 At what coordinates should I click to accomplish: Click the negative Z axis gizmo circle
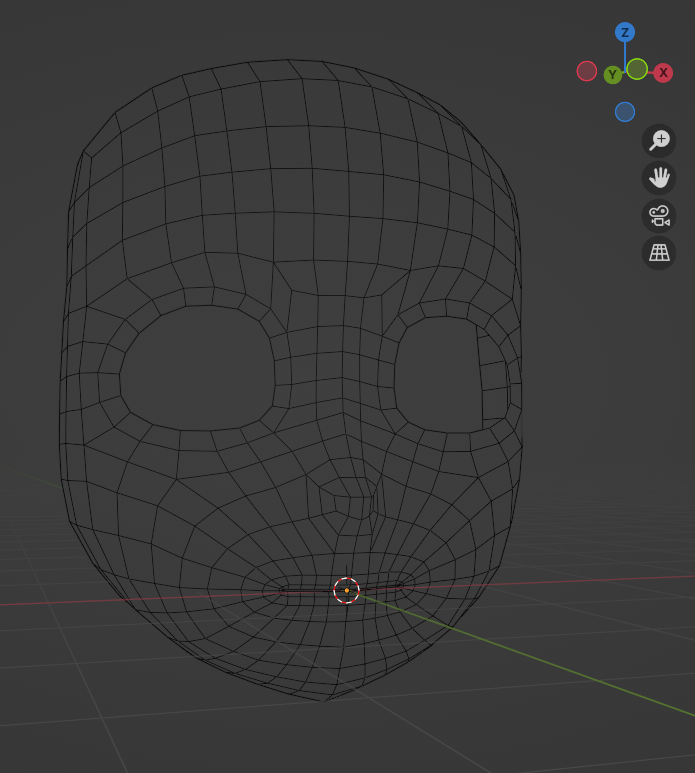pyautogui.click(x=625, y=112)
